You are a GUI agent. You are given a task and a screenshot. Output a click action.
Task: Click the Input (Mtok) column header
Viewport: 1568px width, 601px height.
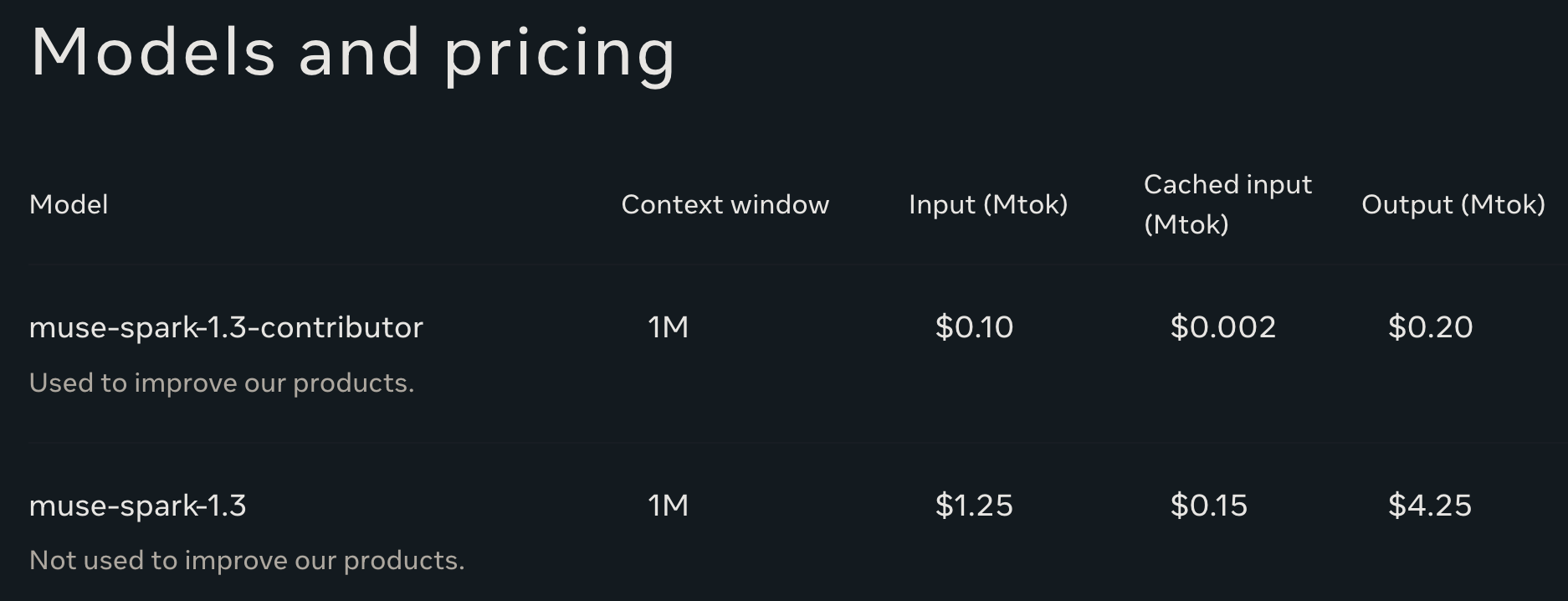(988, 204)
